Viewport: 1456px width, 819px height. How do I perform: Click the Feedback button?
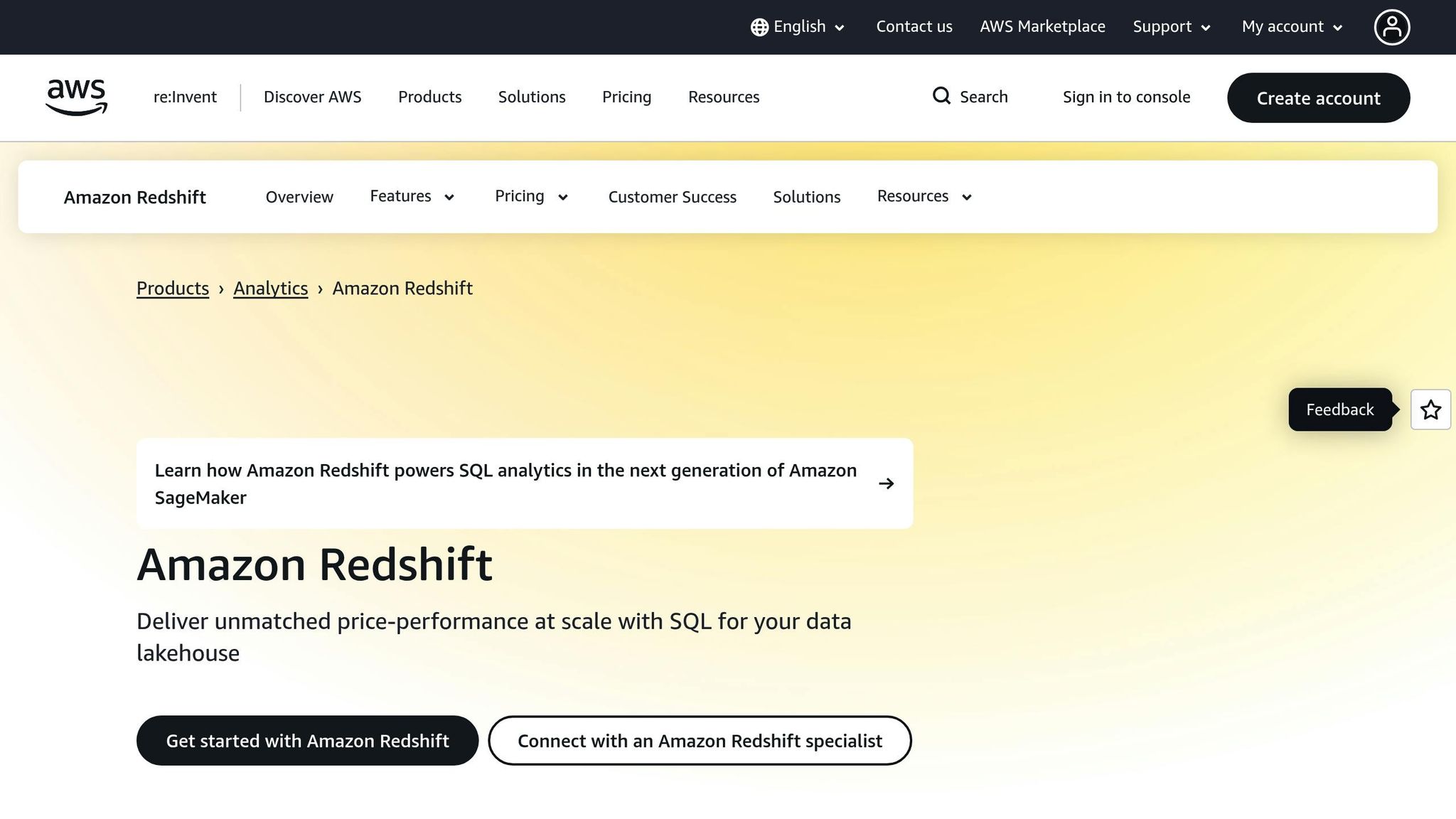pyautogui.click(x=1339, y=409)
